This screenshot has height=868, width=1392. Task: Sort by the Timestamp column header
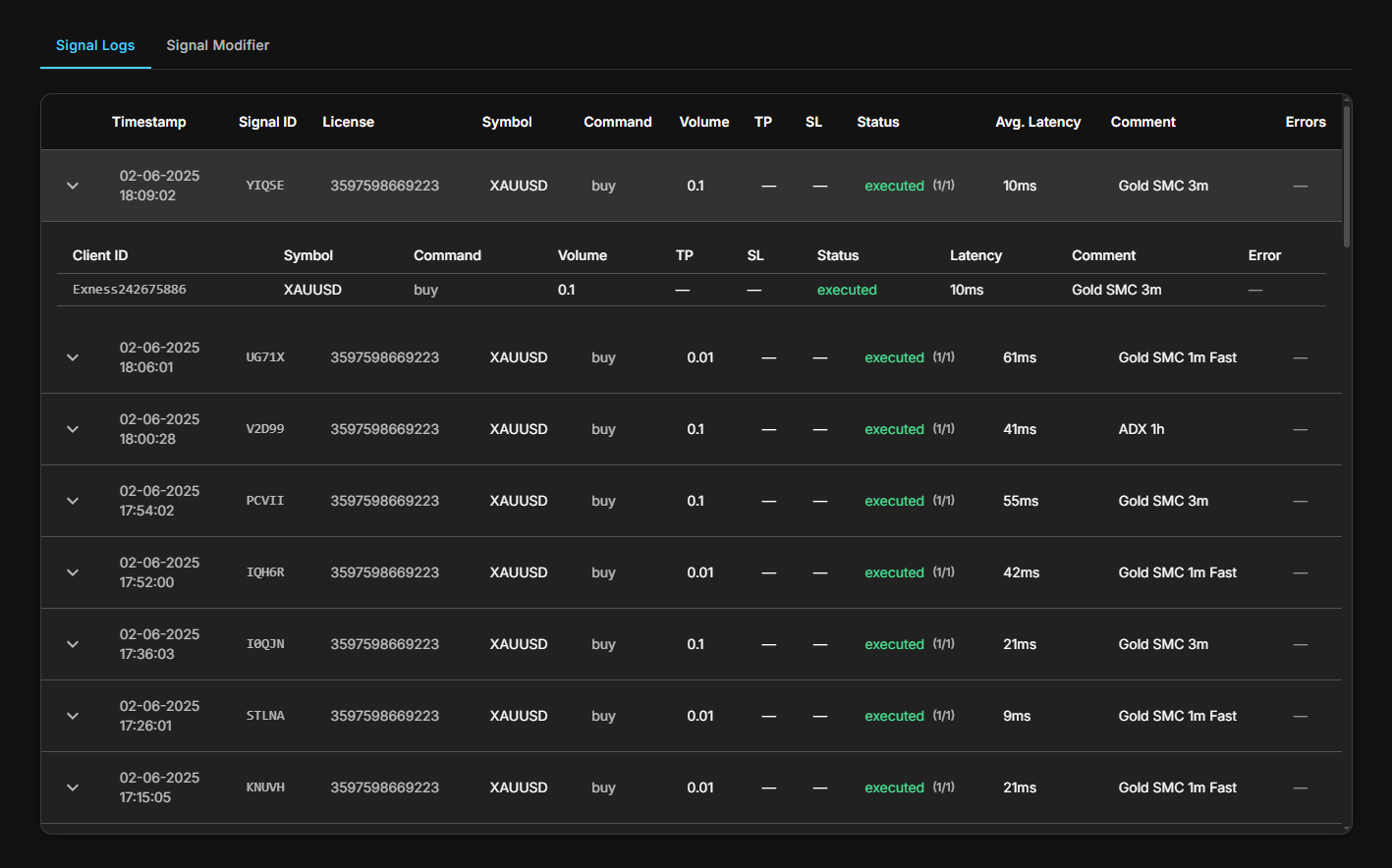click(x=149, y=122)
